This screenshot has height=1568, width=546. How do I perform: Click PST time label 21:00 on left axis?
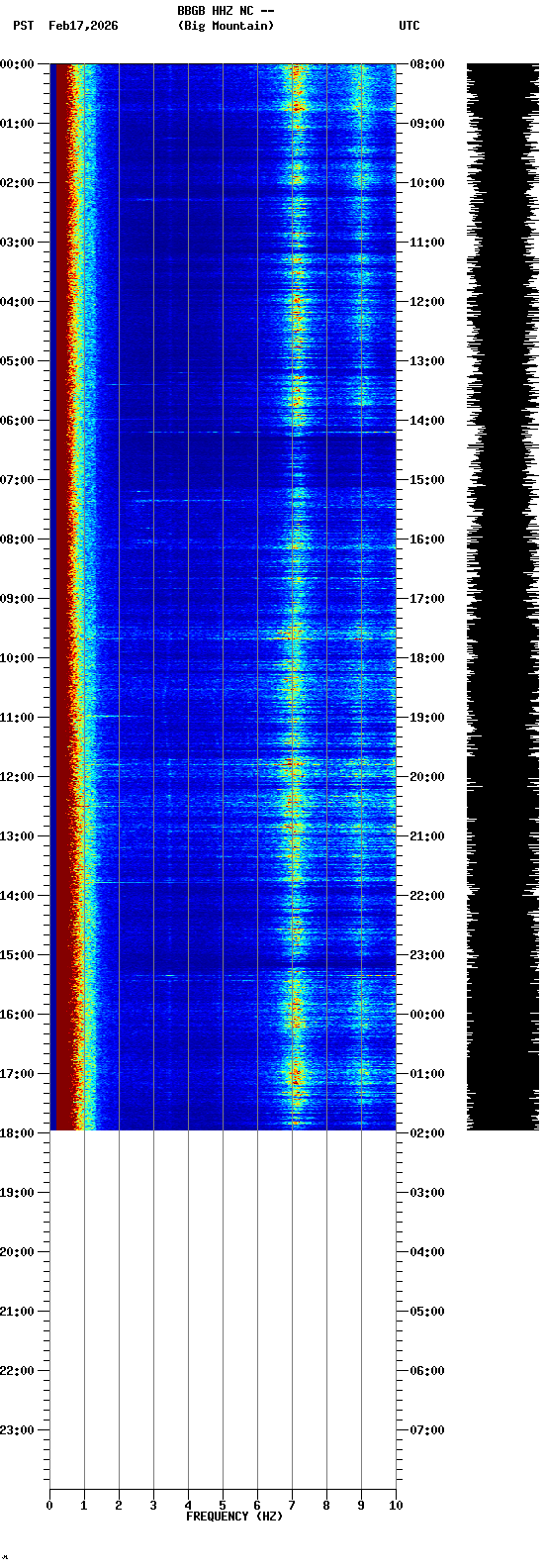pos(18,1312)
